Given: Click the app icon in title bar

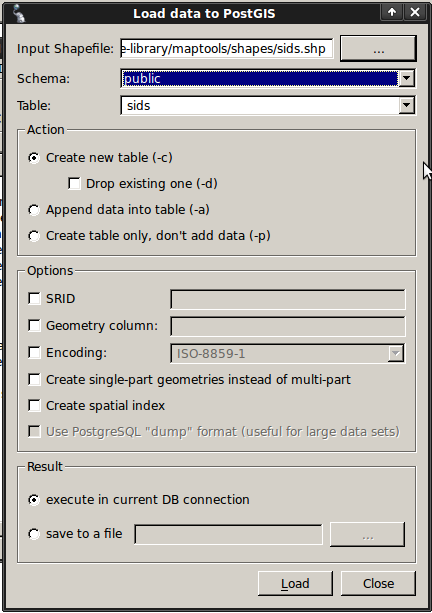Looking at the screenshot, I should tap(18, 13).
